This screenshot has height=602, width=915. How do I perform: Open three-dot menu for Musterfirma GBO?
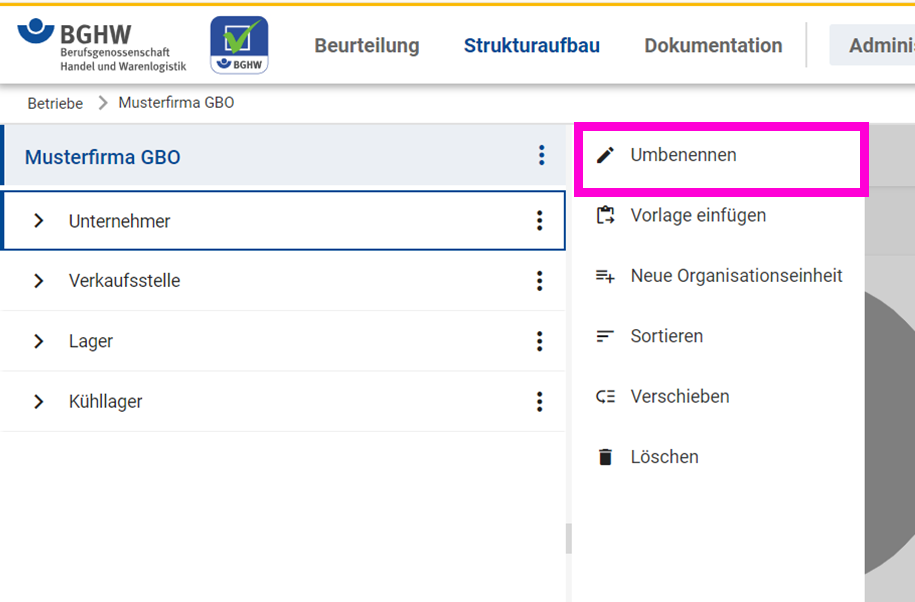point(541,155)
